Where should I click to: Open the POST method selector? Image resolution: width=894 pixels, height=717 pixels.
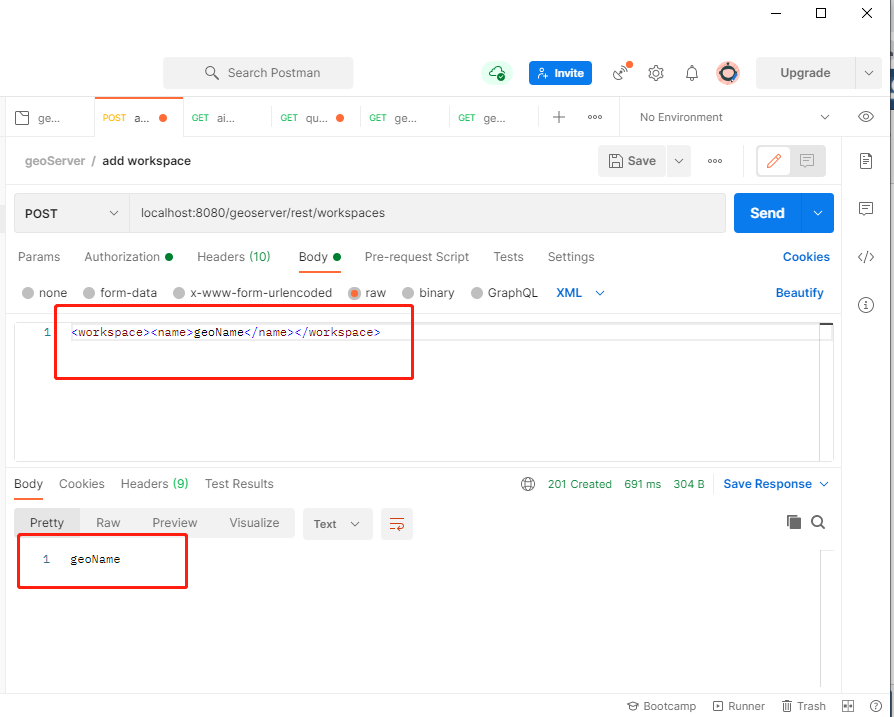point(70,213)
